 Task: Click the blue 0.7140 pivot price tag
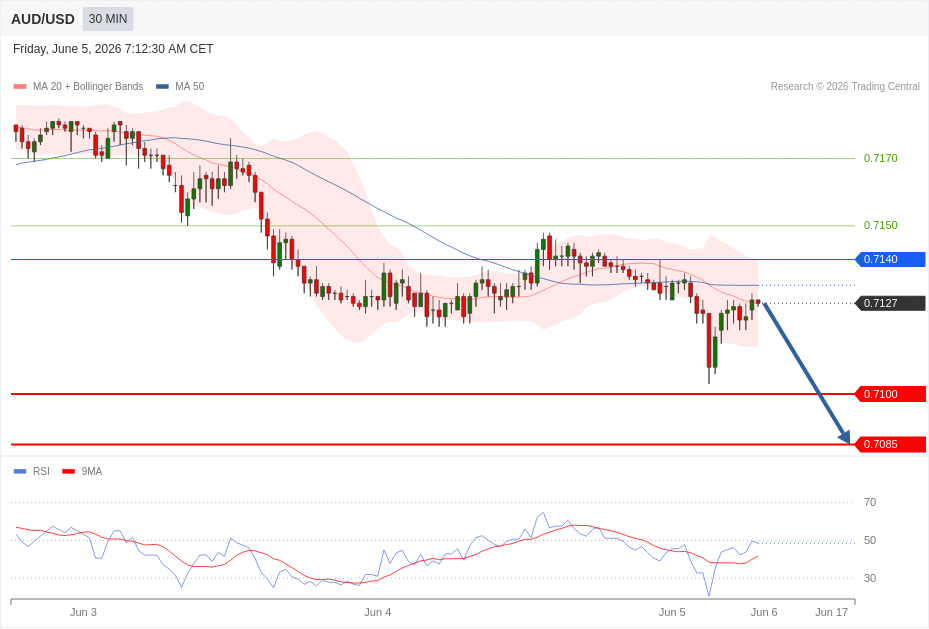pos(890,259)
